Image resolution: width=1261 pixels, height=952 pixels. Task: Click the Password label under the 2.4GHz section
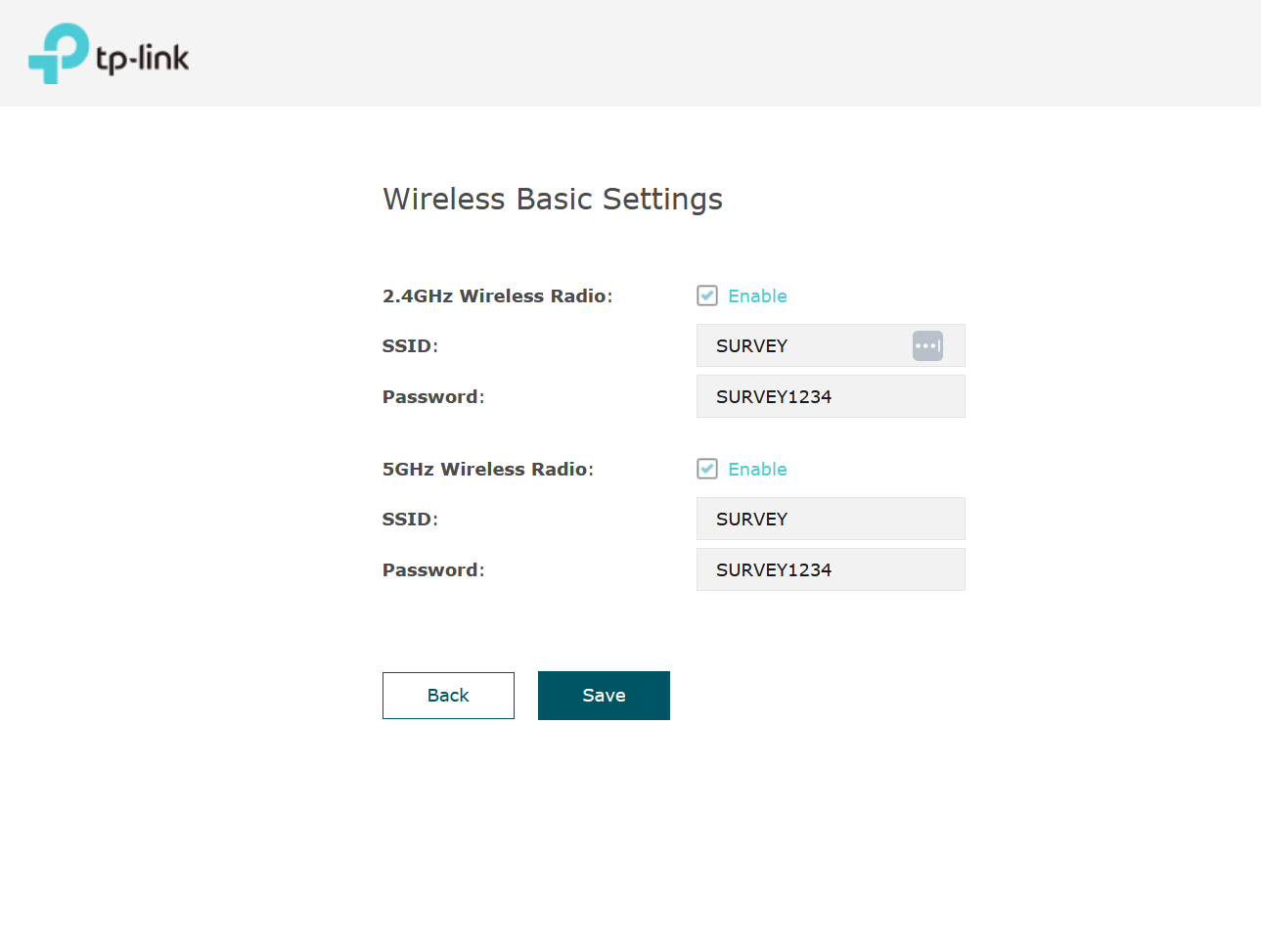click(x=432, y=396)
